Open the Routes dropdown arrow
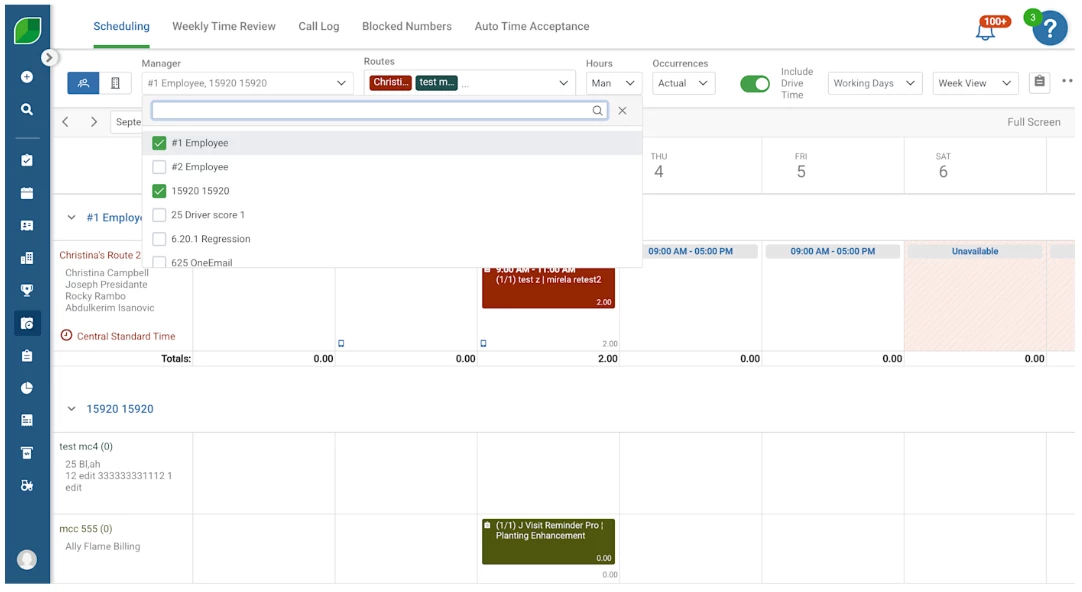Viewport: 1082px width, 592px height. click(x=563, y=83)
